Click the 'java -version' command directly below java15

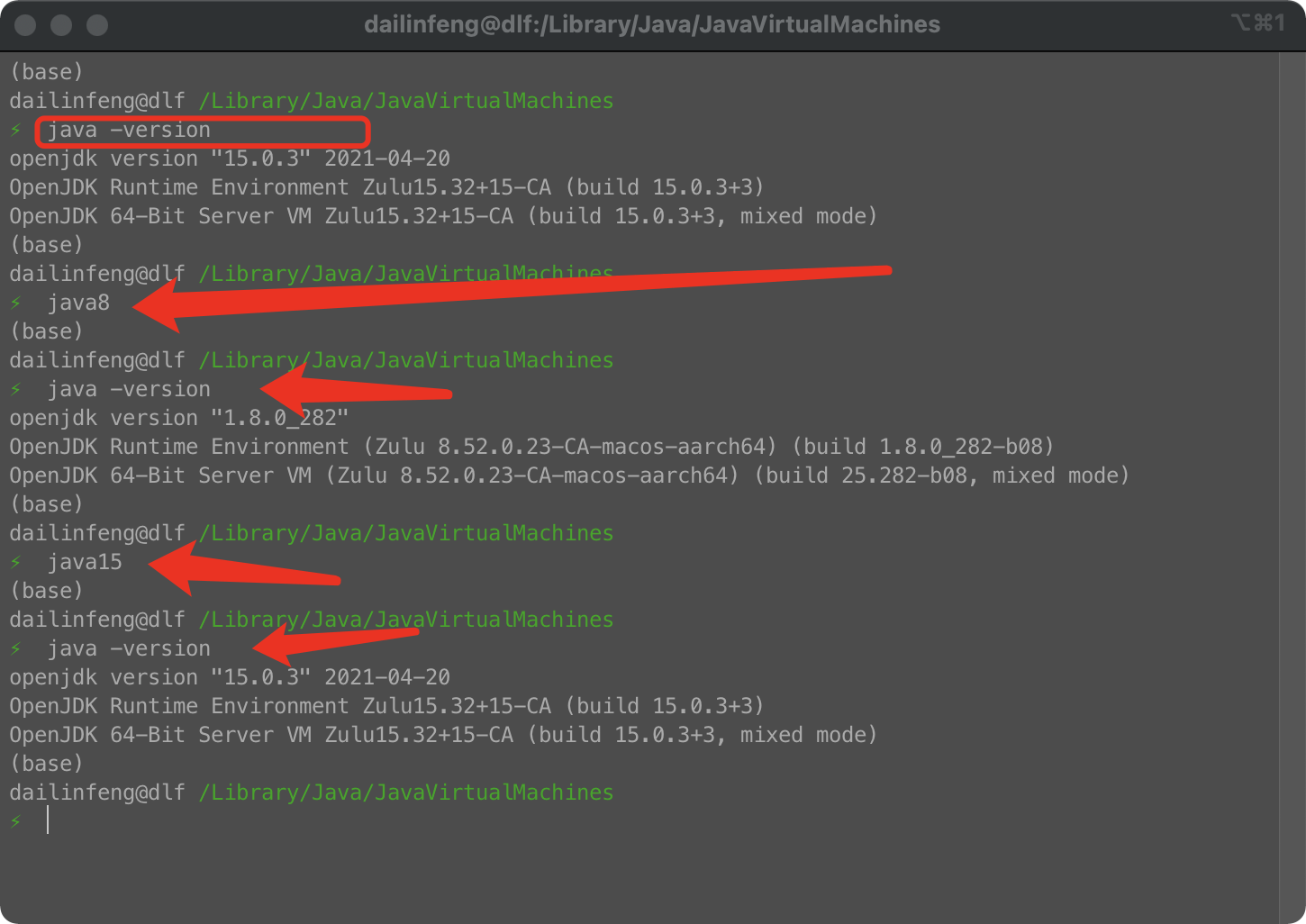pyautogui.click(x=129, y=648)
